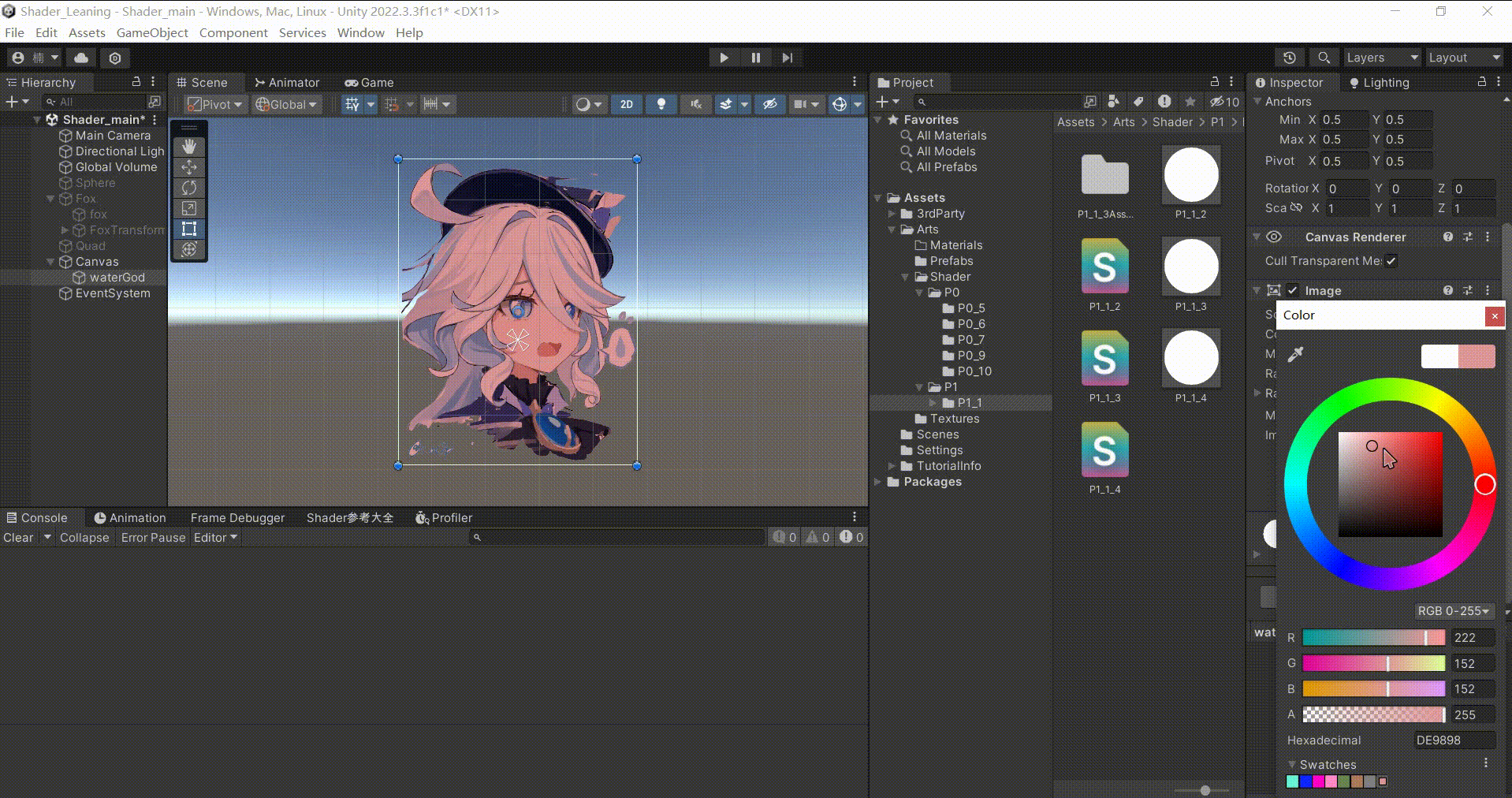Close the Color picker window
The image size is (1512, 798).
pos(1495,315)
